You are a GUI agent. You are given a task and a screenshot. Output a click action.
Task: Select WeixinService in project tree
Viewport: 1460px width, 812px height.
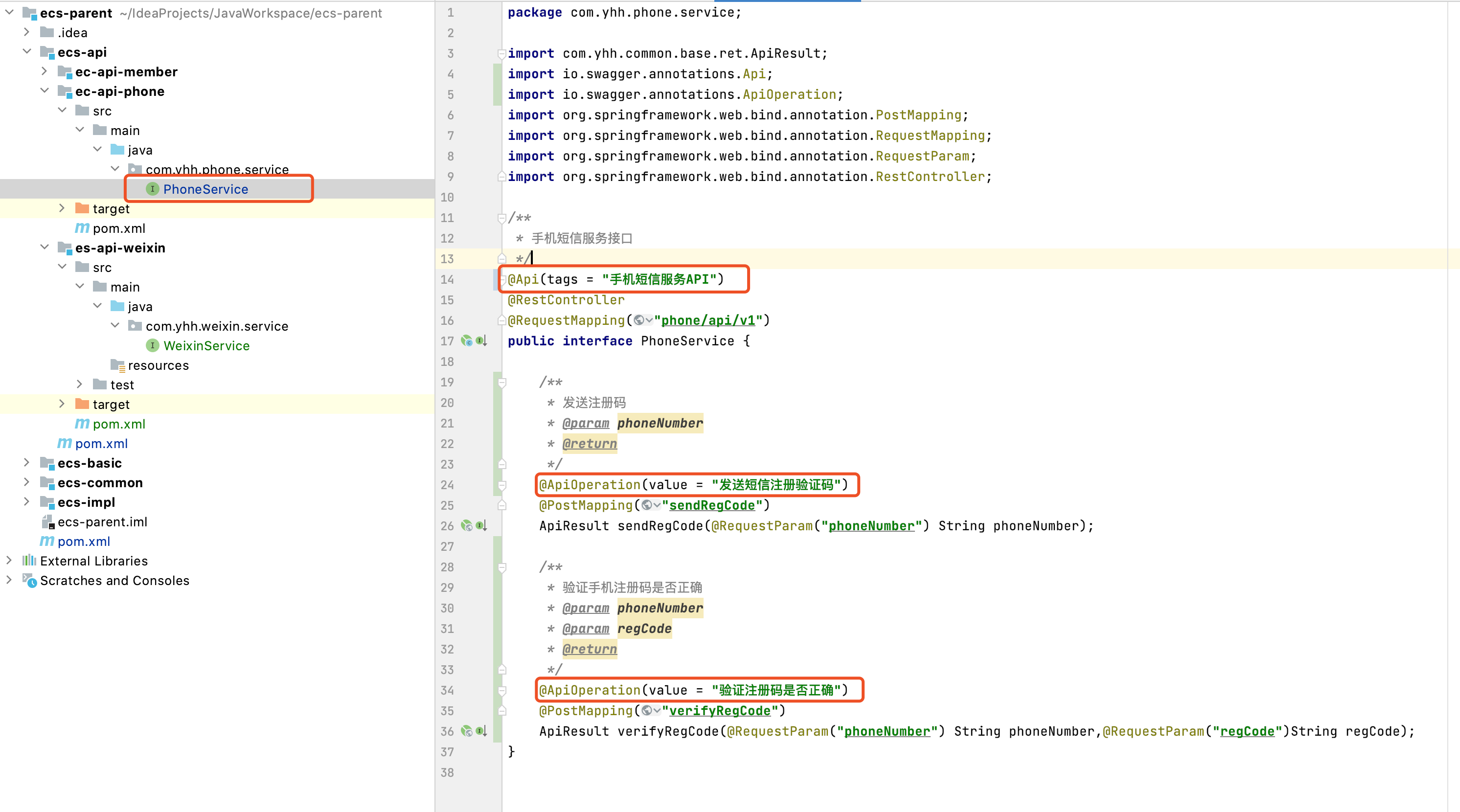205,346
